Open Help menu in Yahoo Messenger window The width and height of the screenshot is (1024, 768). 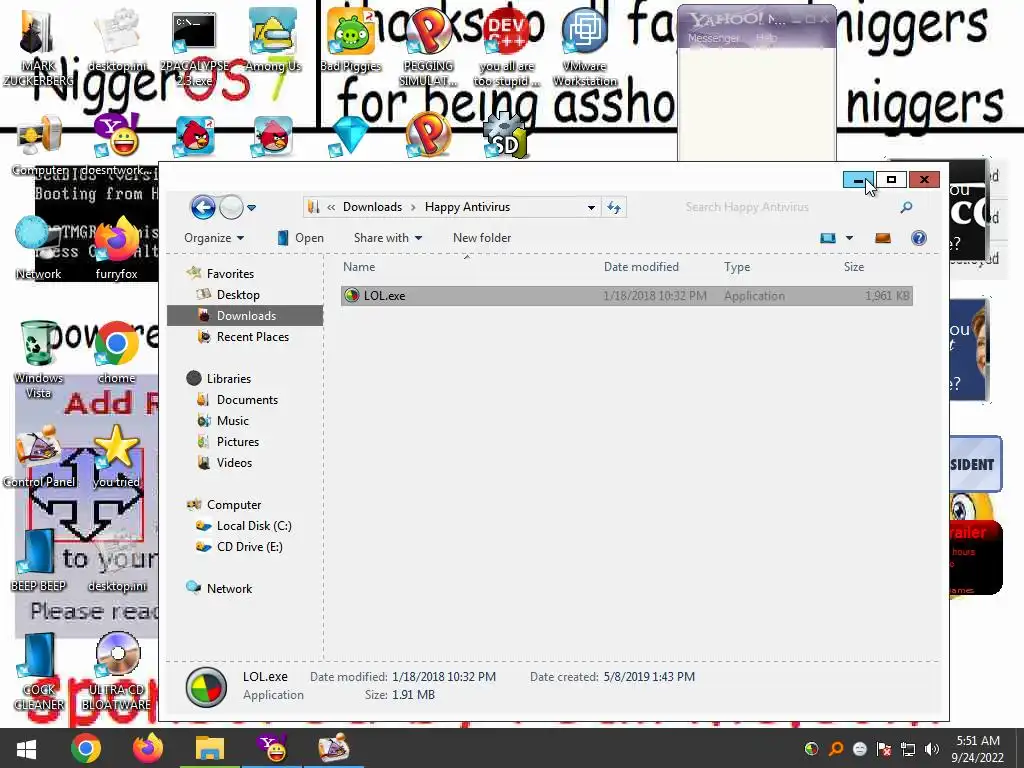point(766,38)
